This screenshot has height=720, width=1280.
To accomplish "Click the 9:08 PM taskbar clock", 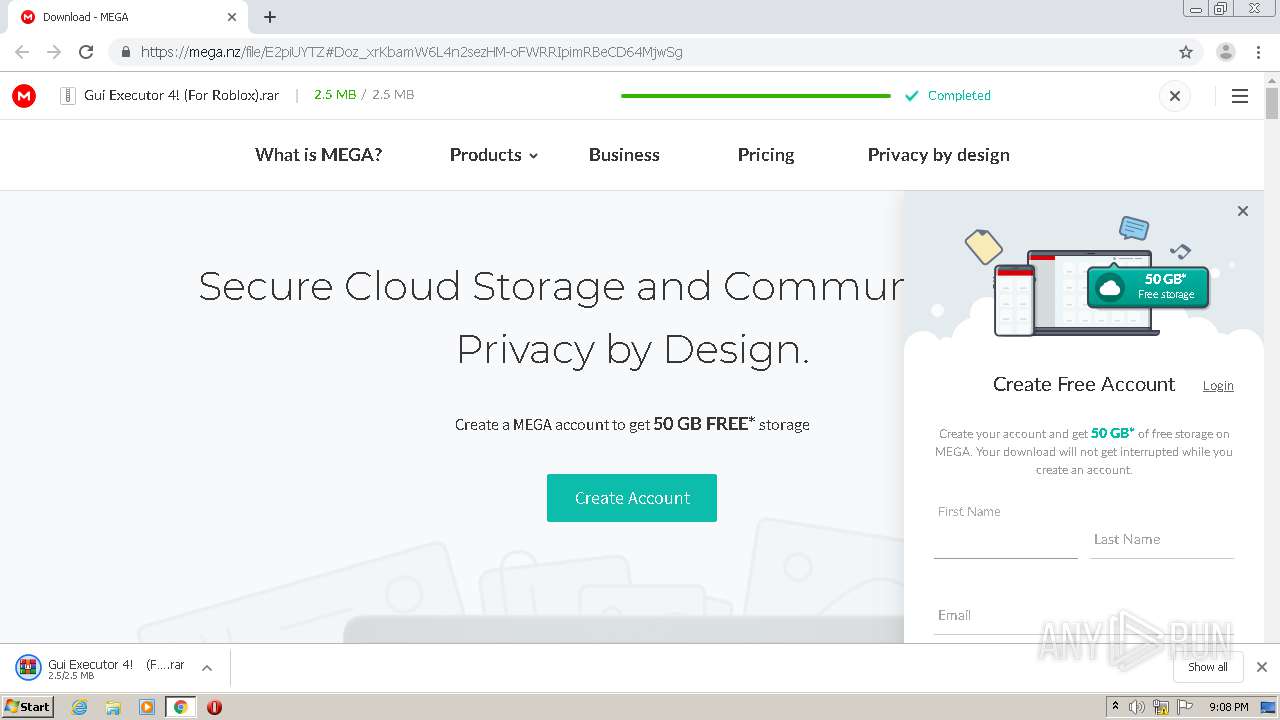I will pos(1228,707).
